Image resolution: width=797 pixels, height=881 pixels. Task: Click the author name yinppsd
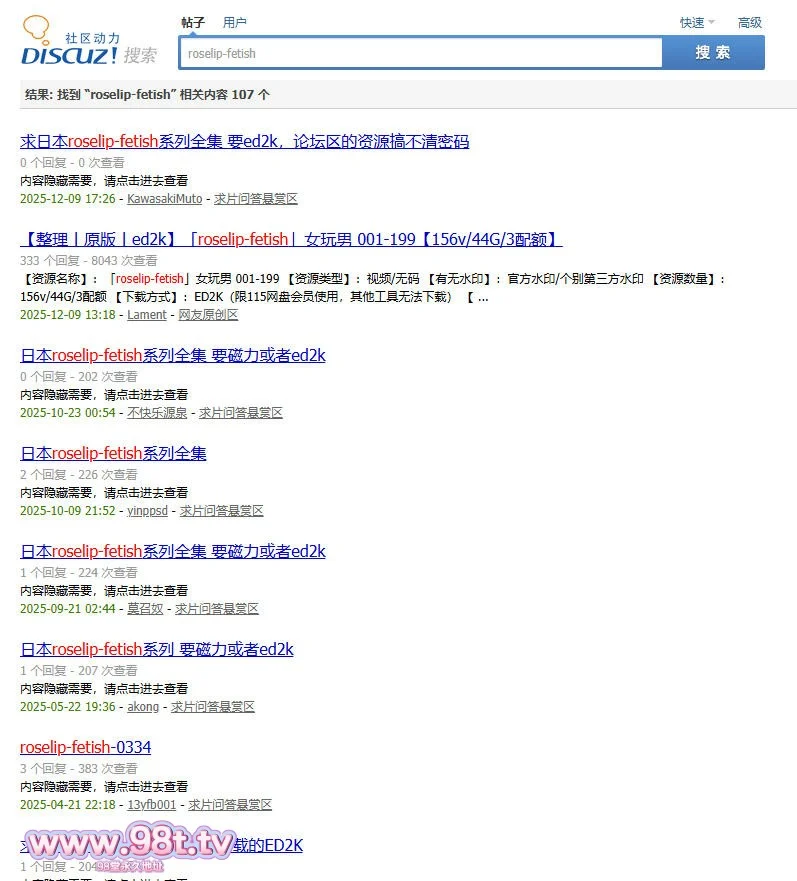(147, 511)
